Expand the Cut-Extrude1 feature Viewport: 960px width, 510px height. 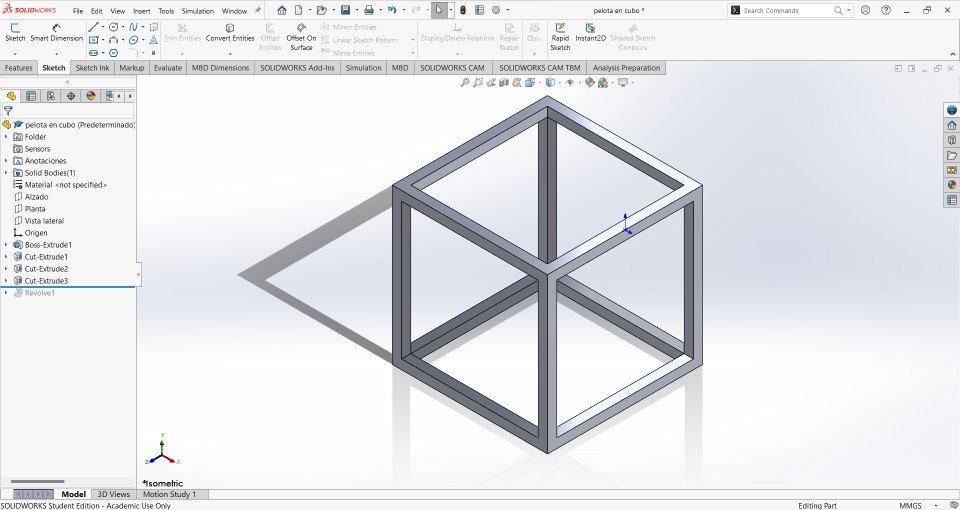6,257
